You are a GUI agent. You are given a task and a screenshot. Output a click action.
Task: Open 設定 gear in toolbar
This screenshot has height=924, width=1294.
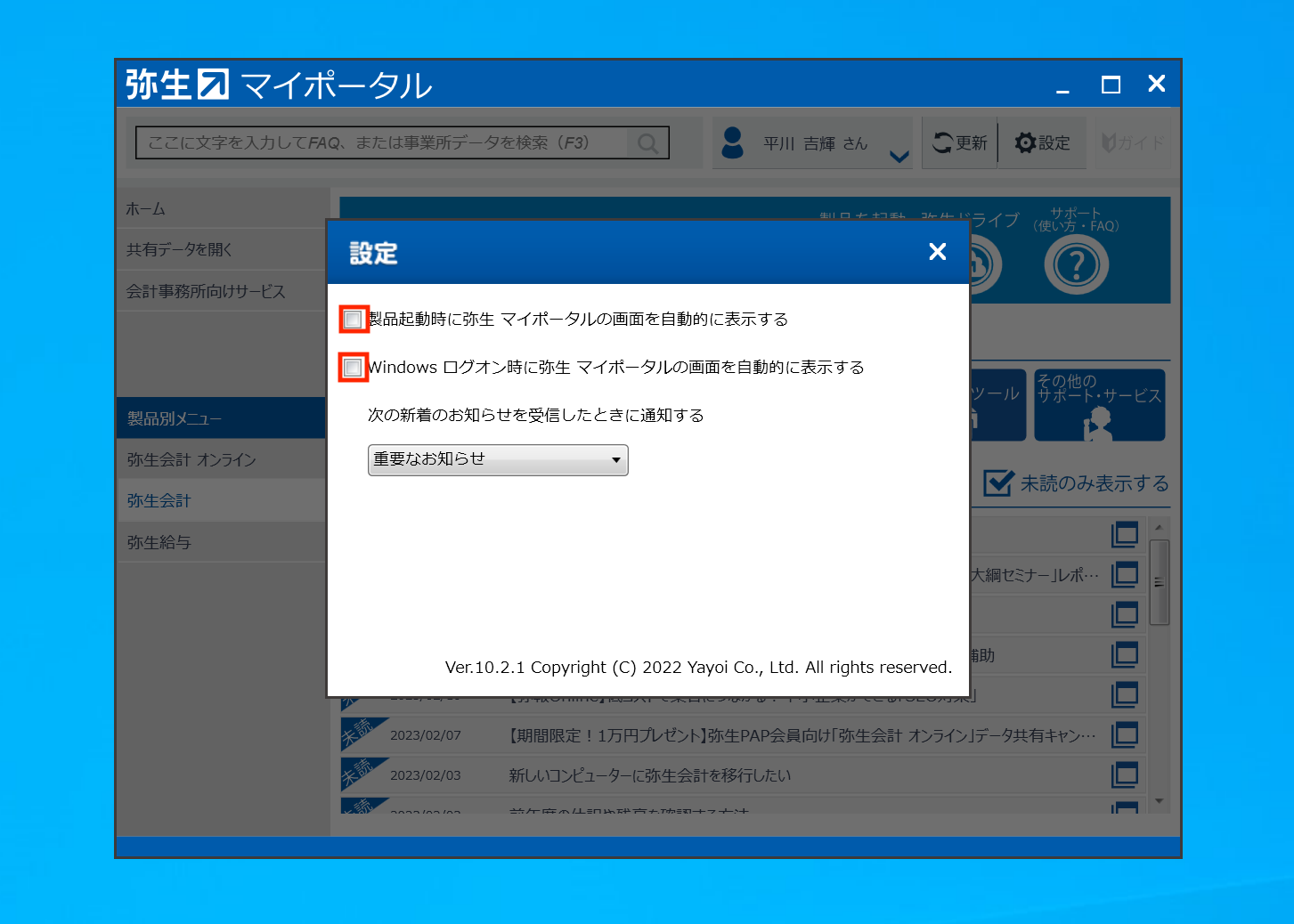tap(1042, 142)
